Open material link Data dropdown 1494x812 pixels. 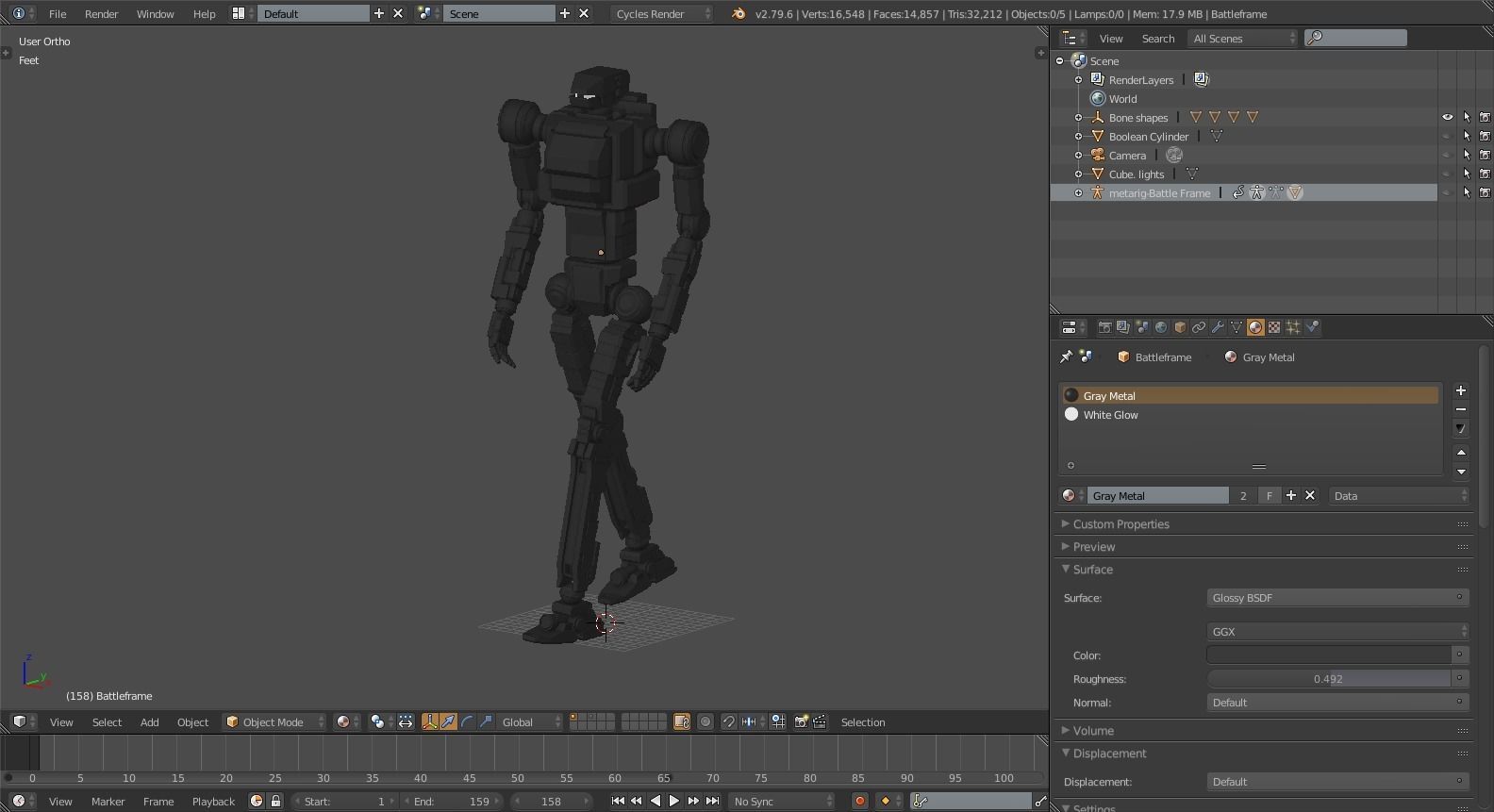click(1399, 496)
